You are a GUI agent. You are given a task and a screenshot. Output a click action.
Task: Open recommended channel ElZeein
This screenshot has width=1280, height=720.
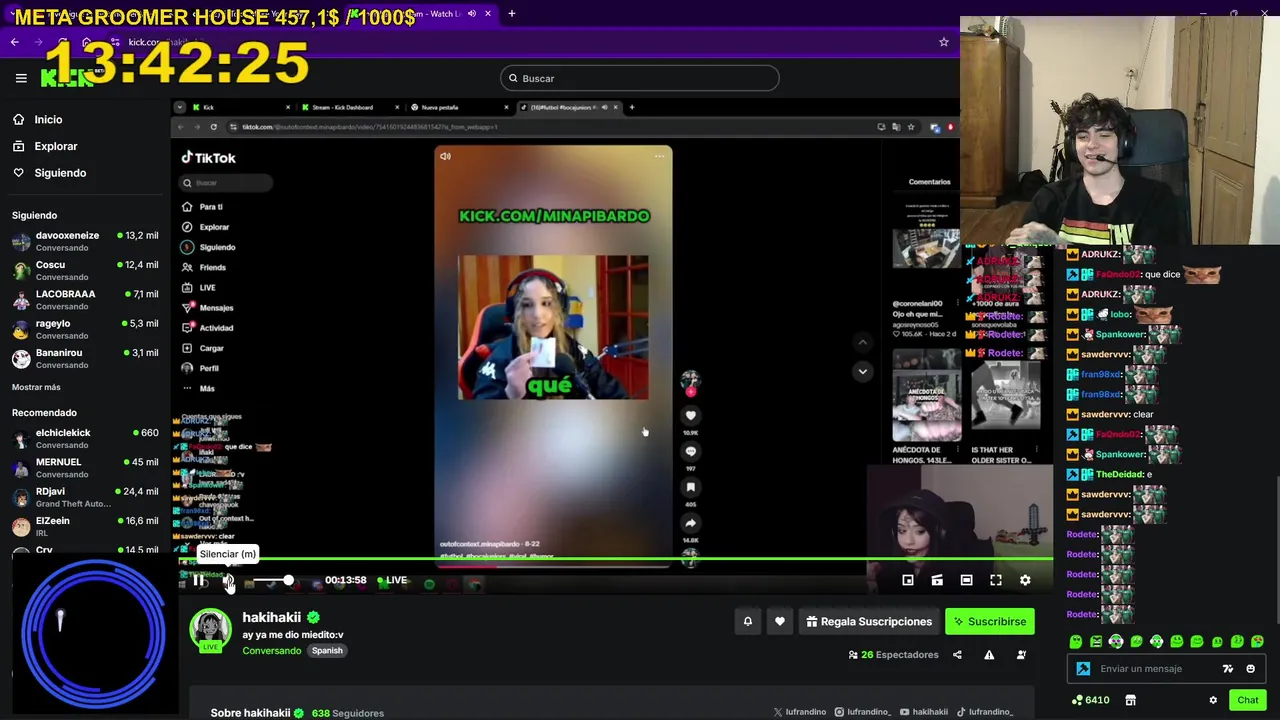(x=85, y=526)
